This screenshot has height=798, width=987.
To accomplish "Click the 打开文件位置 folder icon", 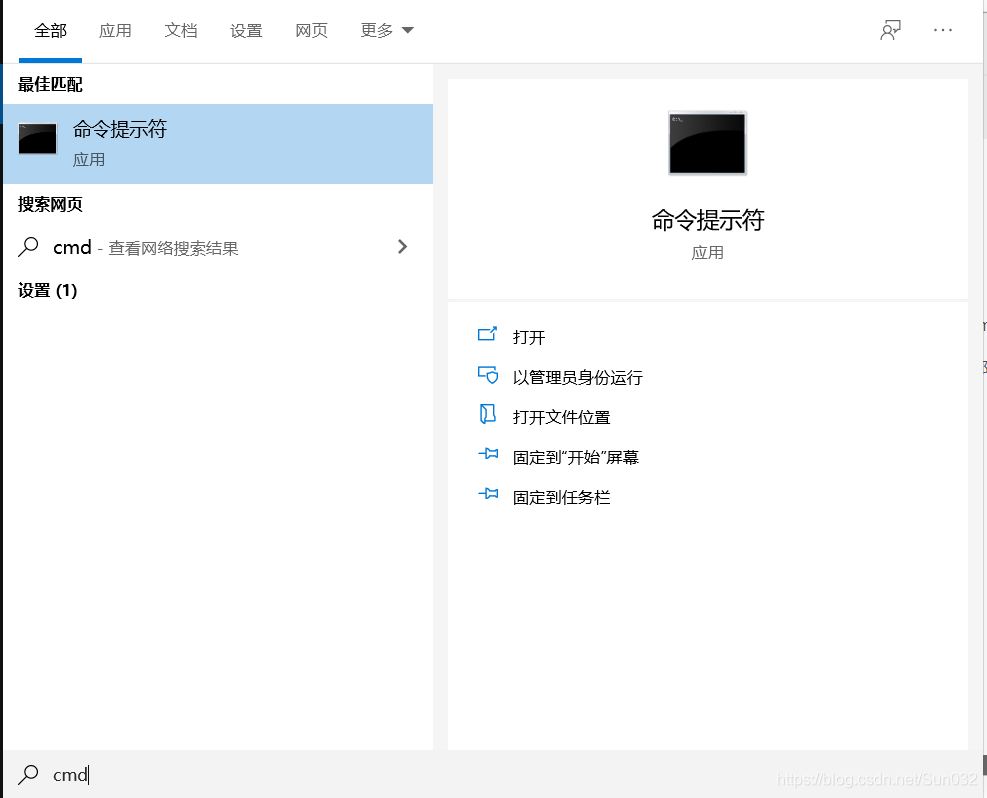I will point(489,416).
